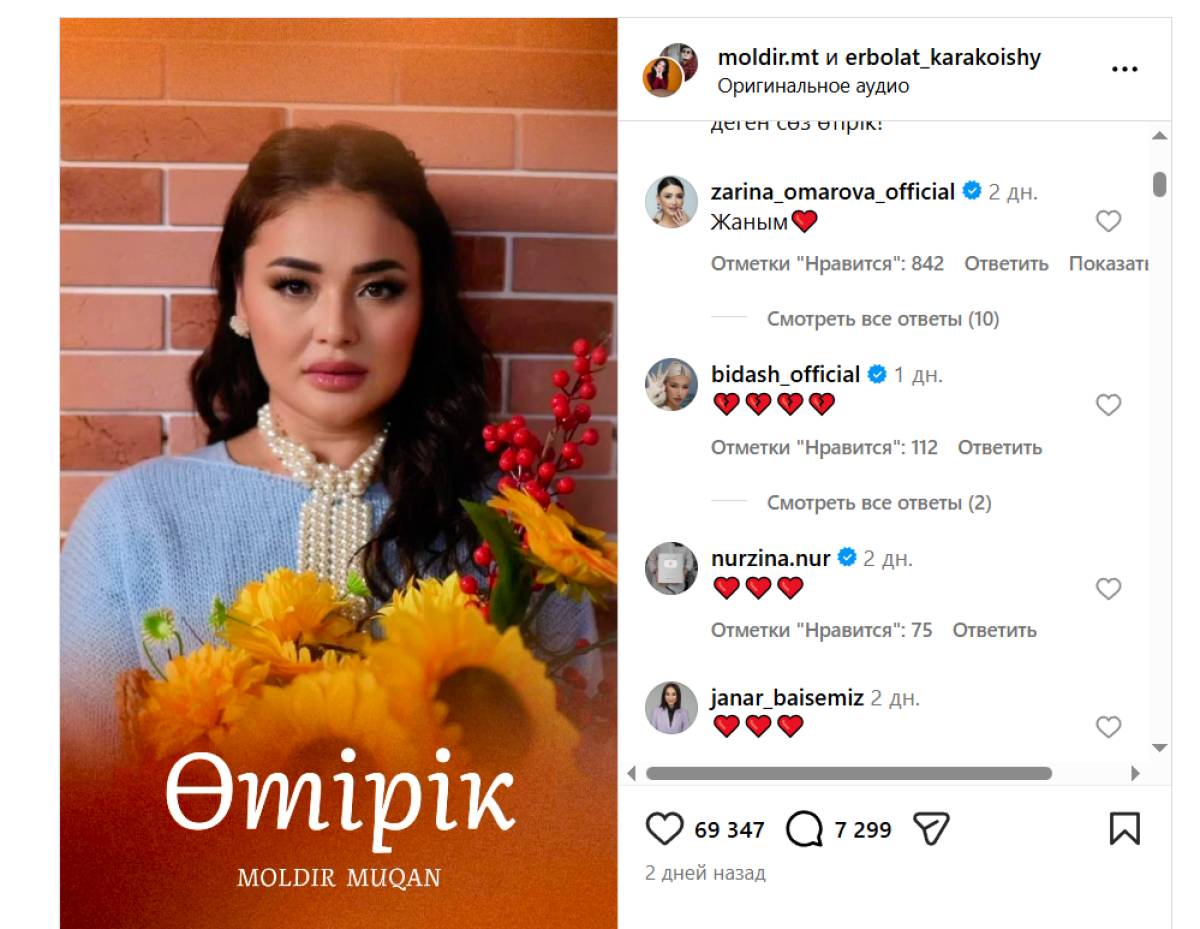Viewport: 1200px width, 929px height.
Task: Like zarina_omarova_official's comment
Action: pos(1108,221)
